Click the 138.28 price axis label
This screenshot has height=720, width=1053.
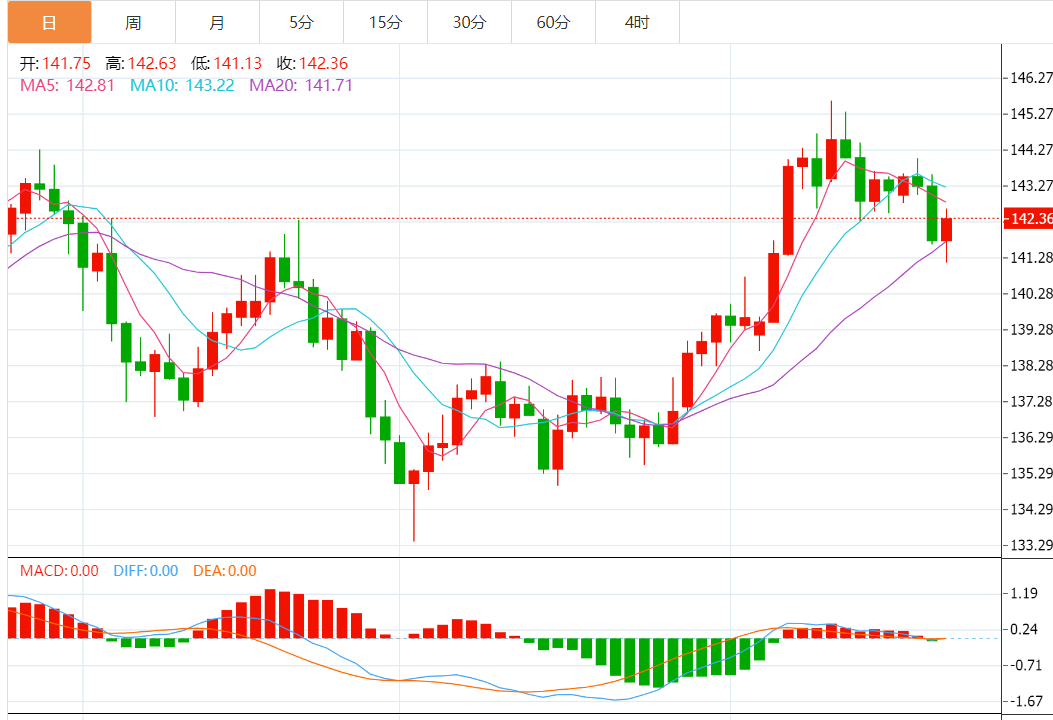[x=1031, y=365]
